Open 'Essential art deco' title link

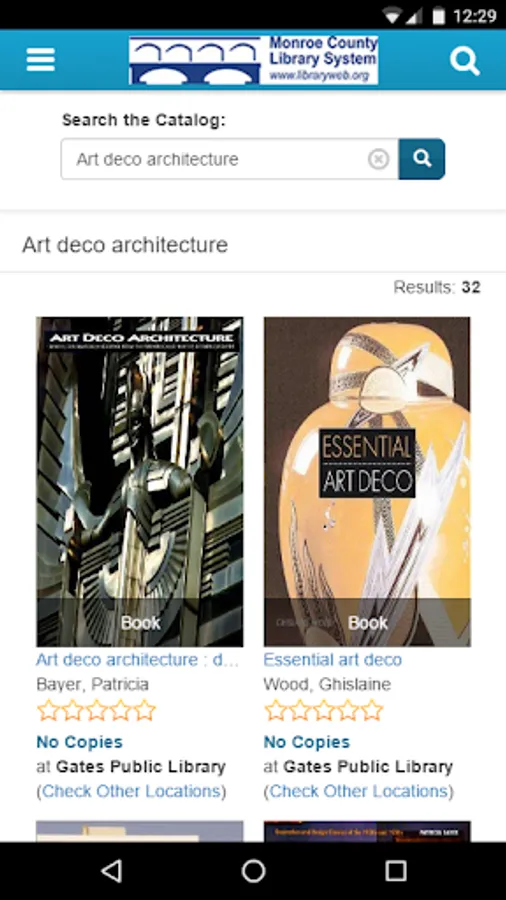coord(333,660)
